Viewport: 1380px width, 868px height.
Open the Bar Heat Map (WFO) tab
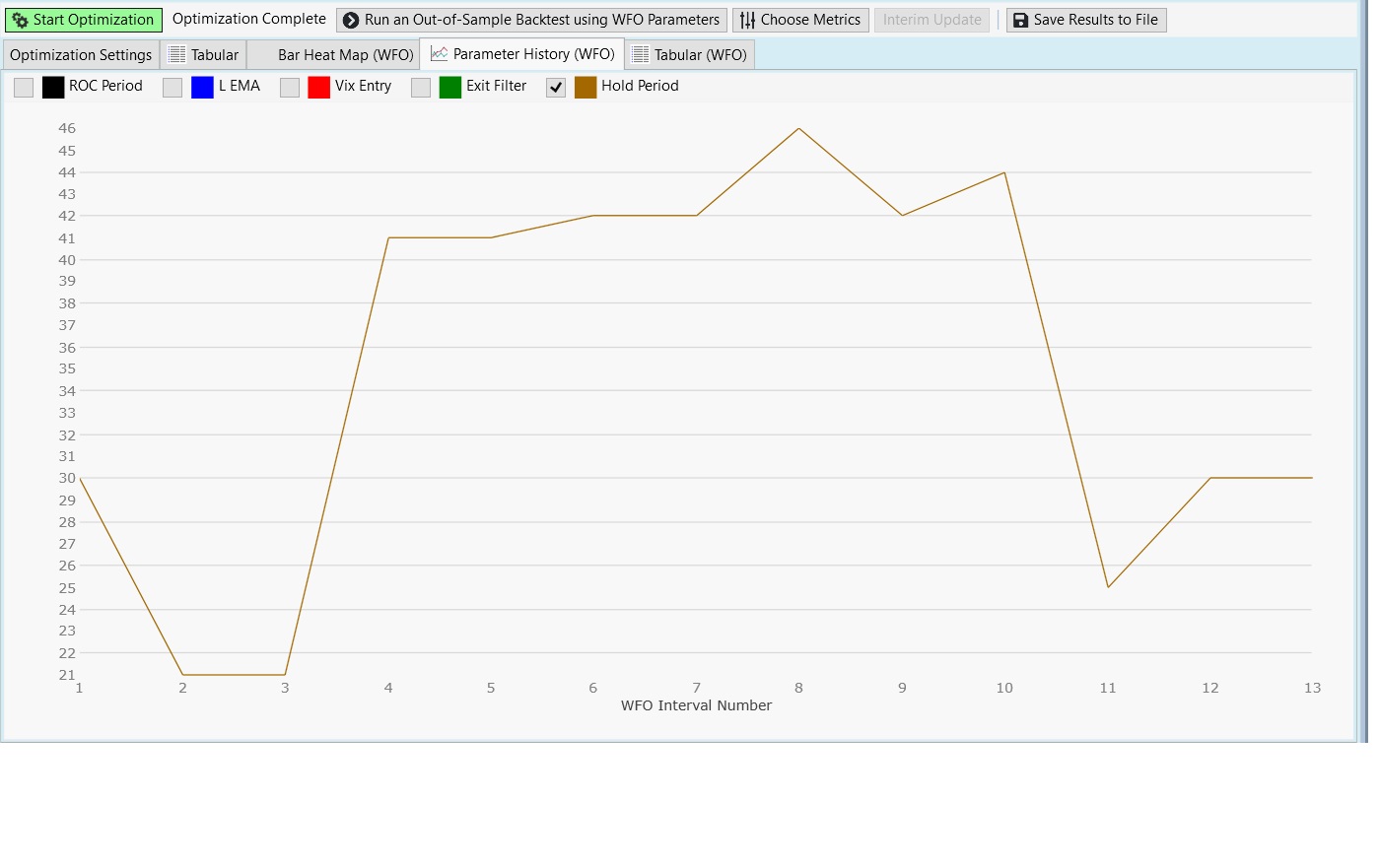tap(334, 55)
